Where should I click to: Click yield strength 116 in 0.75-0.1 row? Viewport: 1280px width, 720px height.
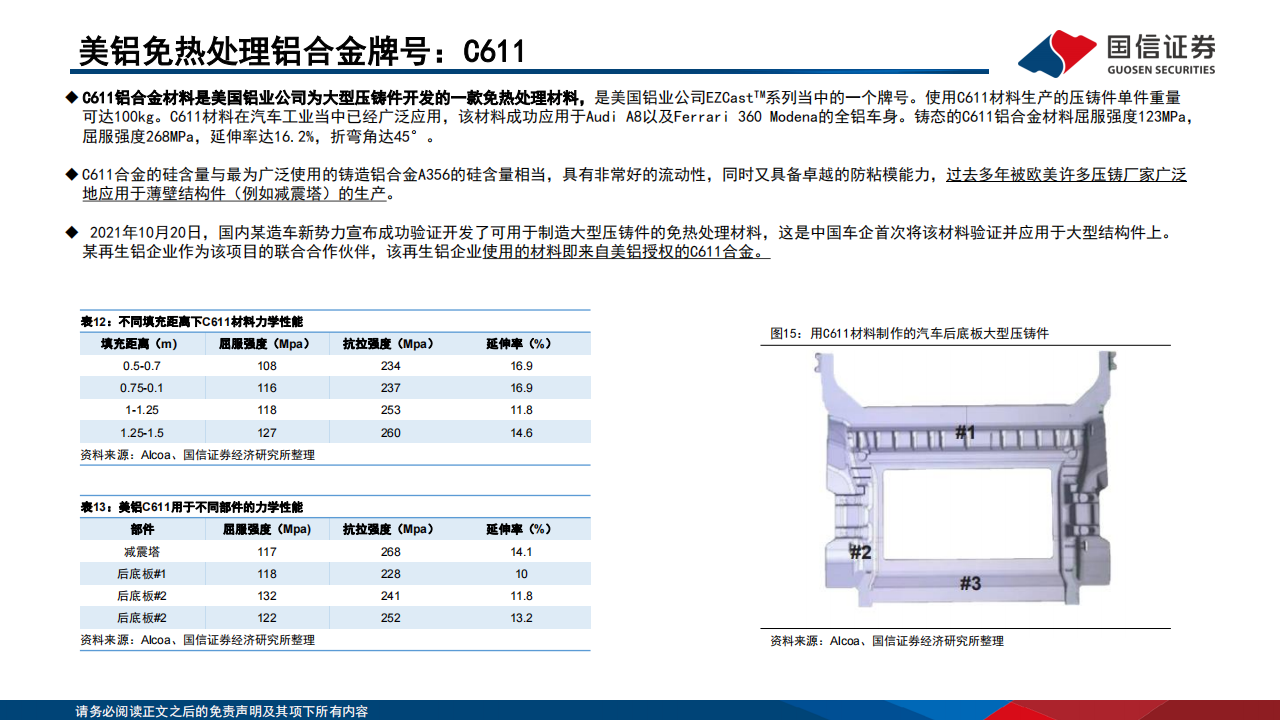click(x=266, y=388)
